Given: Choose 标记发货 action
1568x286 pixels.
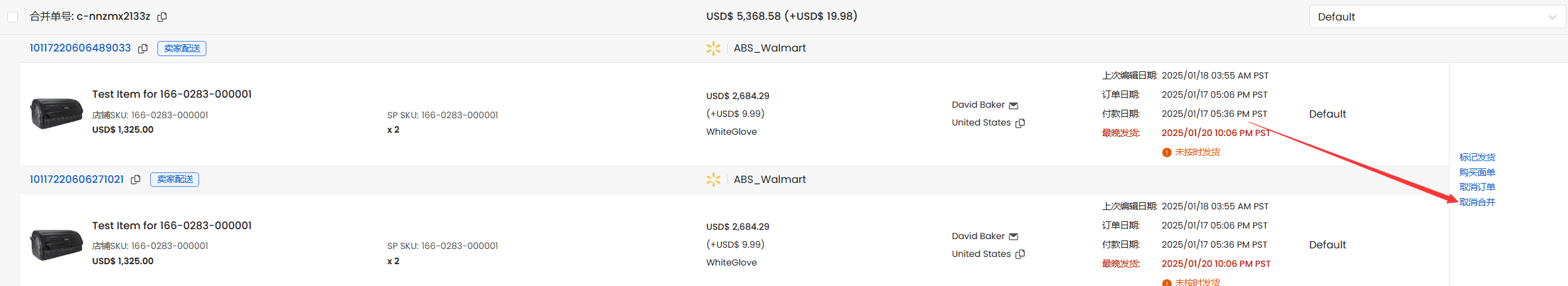Looking at the screenshot, I should pos(1477,157).
